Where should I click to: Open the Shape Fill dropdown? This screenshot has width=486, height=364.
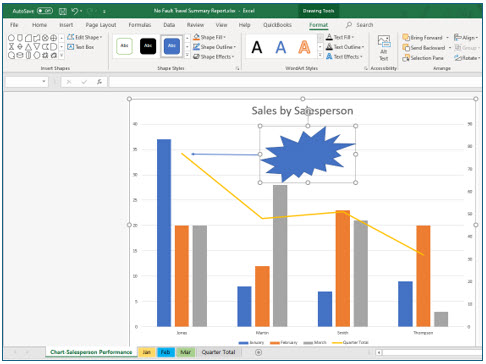click(x=209, y=37)
